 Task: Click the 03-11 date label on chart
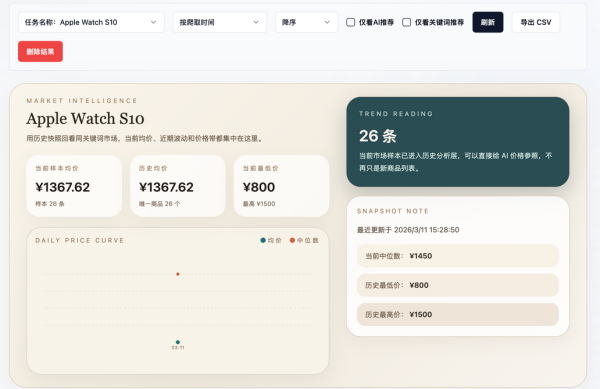[x=178, y=348]
